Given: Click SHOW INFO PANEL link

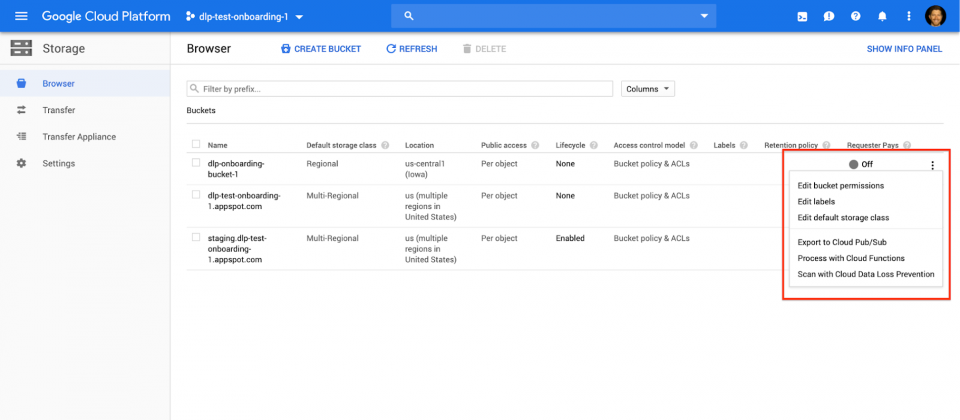Looking at the screenshot, I should [904, 49].
